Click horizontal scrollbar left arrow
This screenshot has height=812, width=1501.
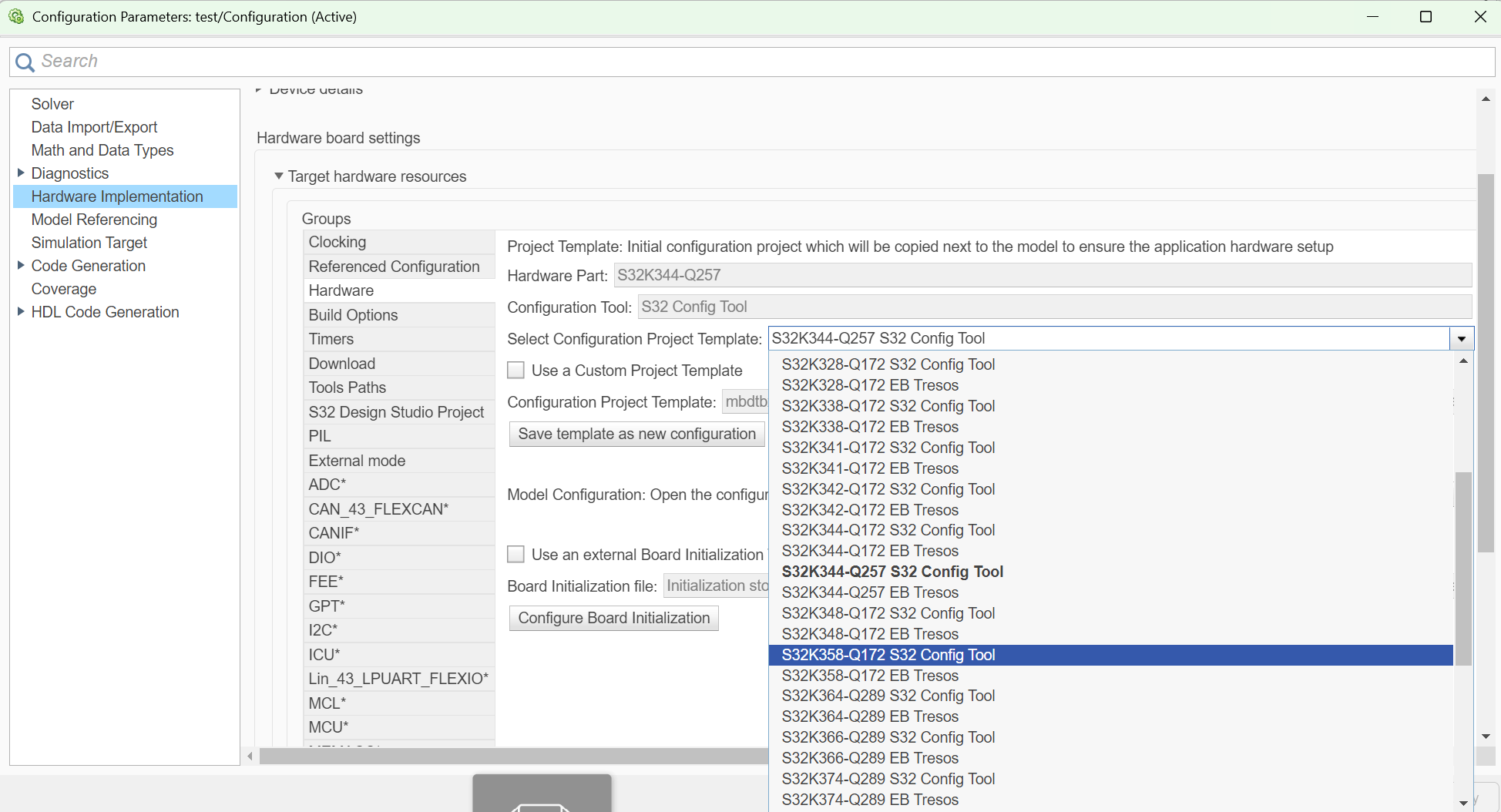point(250,757)
